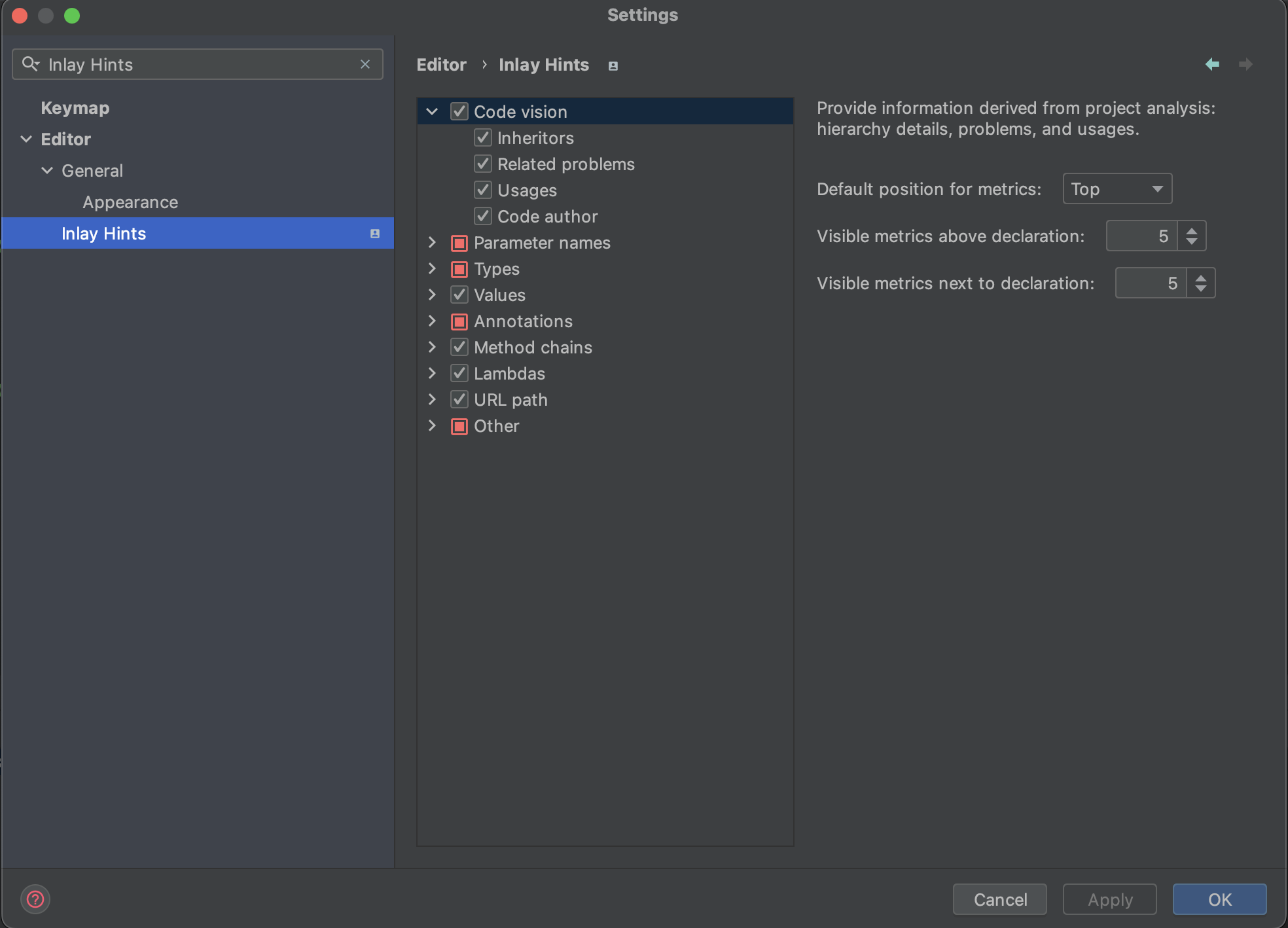
Task: Click the back navigation arrow
Action: (x=1212, y=64)
